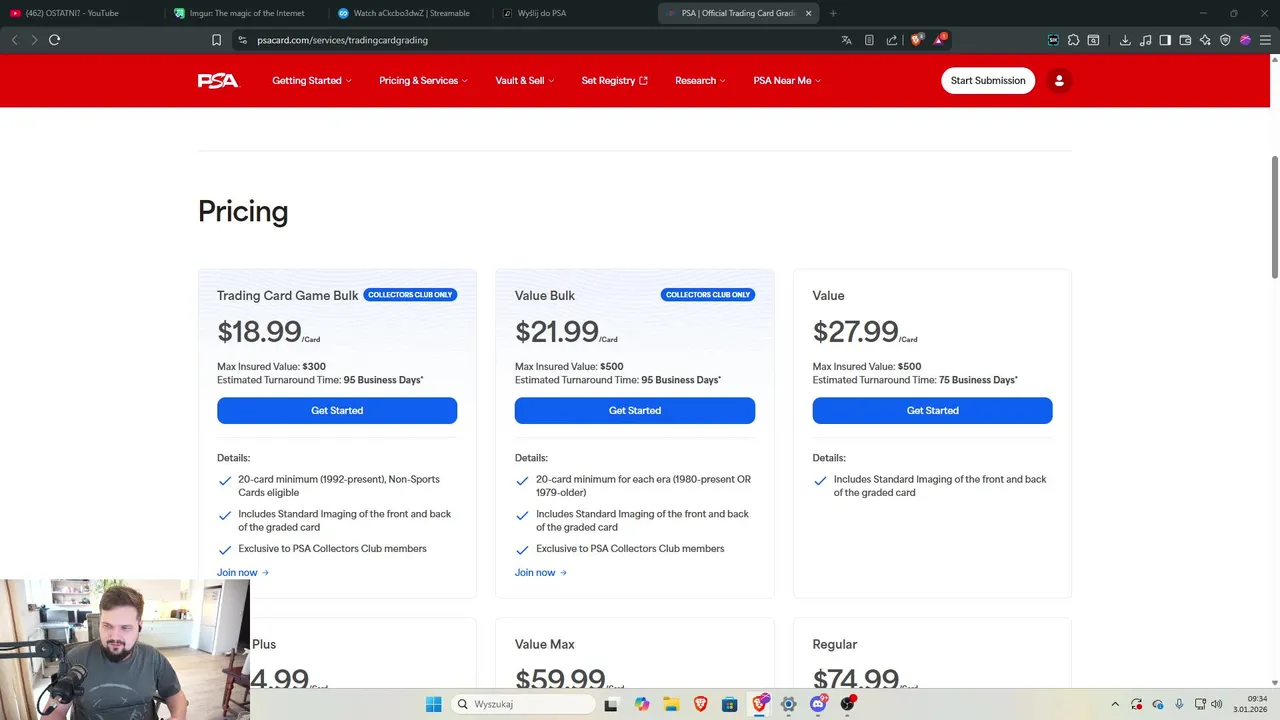This screenshot has width=1280, height=720.
Task: Click Join now under Value Bulk
Action: (541, 573)
